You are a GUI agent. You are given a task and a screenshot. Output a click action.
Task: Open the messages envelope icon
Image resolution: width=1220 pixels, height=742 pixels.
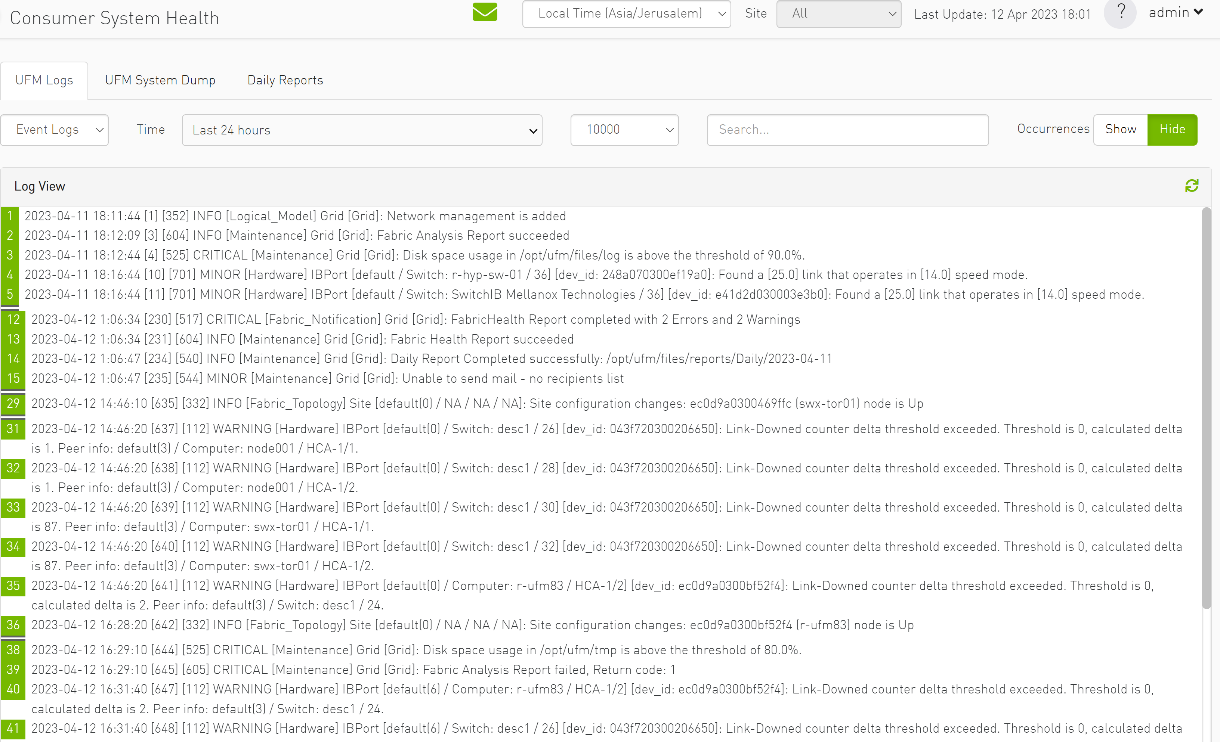point(485,13)
